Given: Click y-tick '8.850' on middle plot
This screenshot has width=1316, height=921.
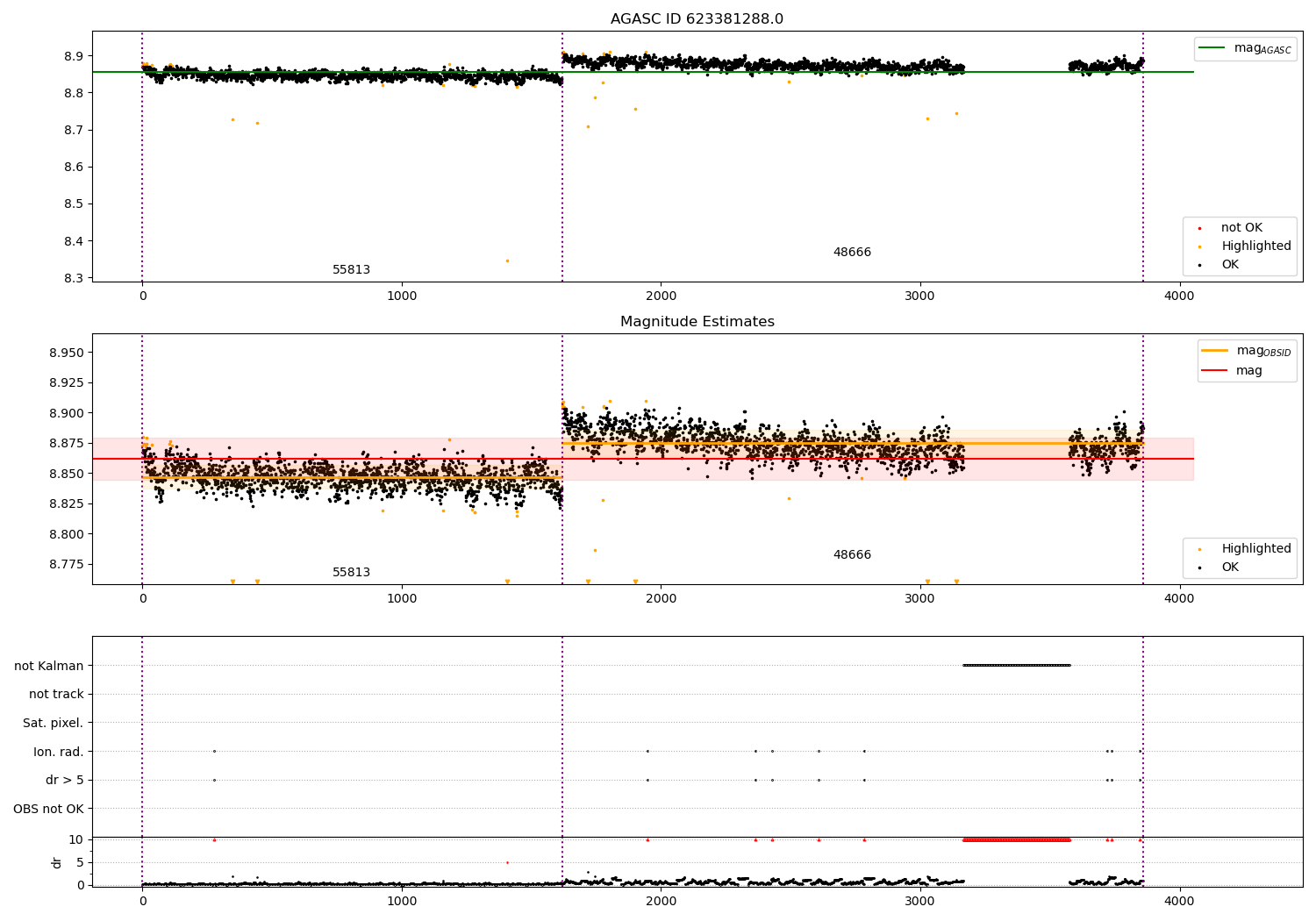Looking at the screenshot, I should pos(67,474).
